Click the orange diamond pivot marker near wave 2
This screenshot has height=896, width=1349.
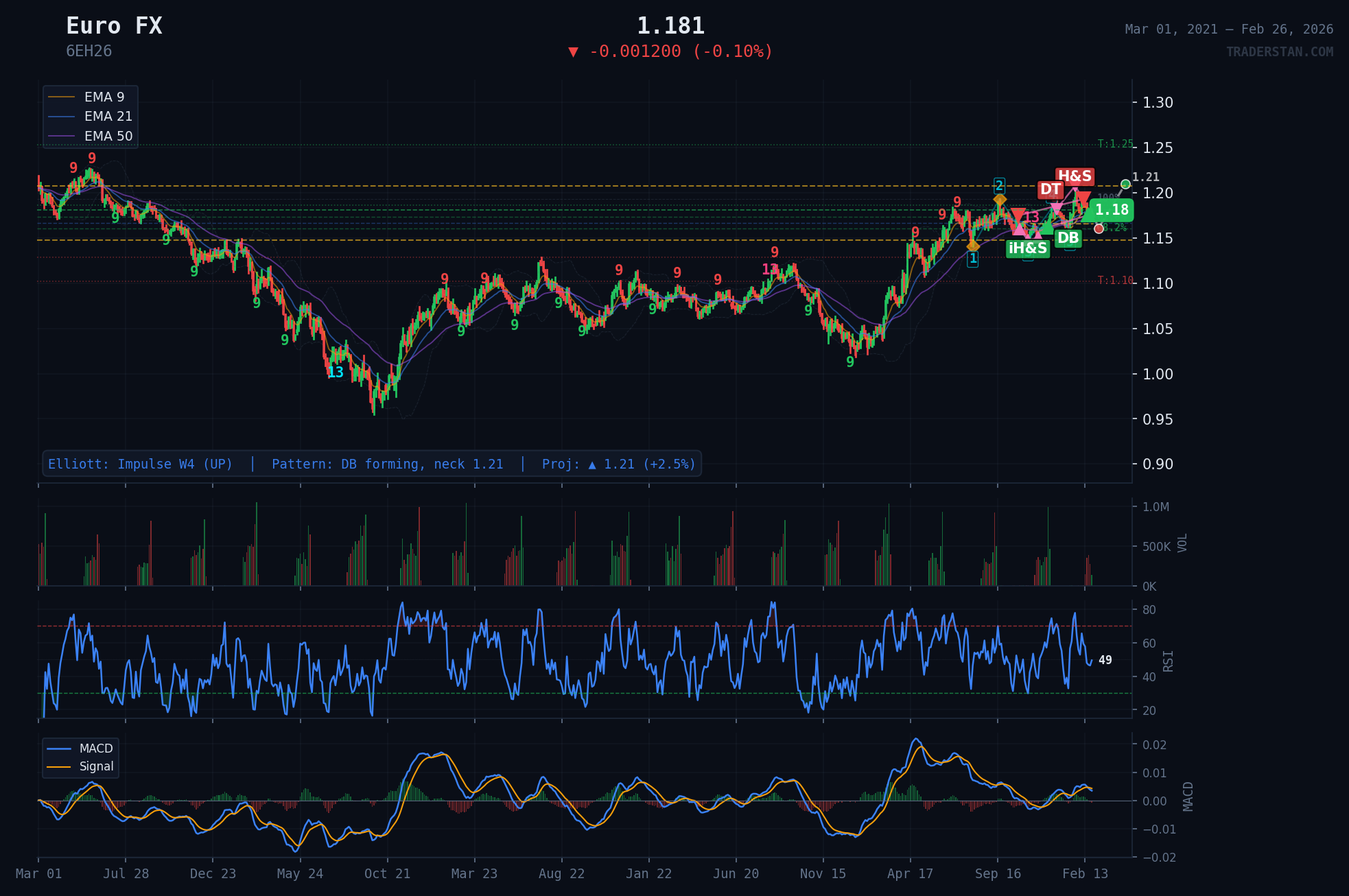tap(1000, 200)
